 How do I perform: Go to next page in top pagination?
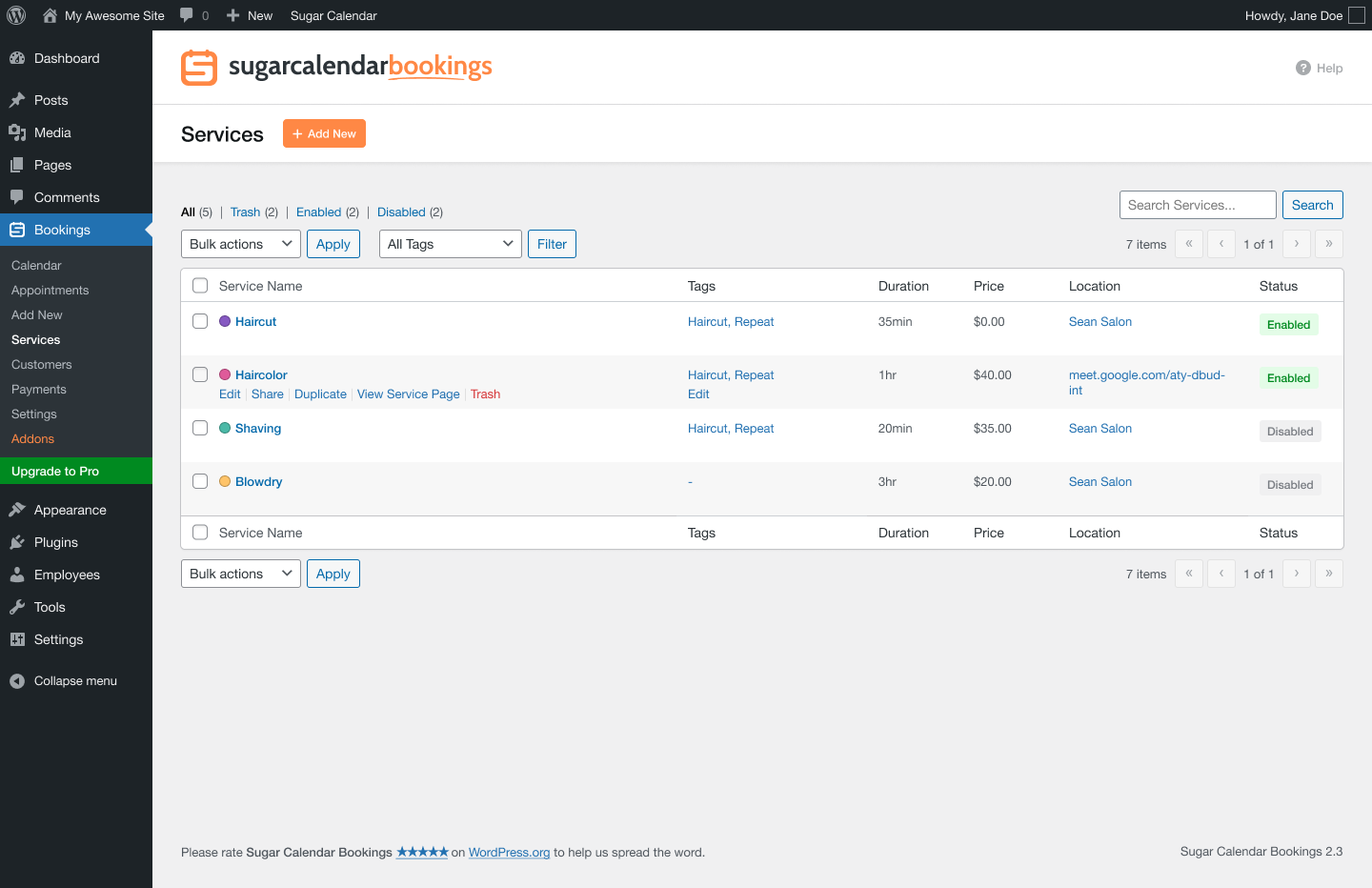tap(1297, 244)
